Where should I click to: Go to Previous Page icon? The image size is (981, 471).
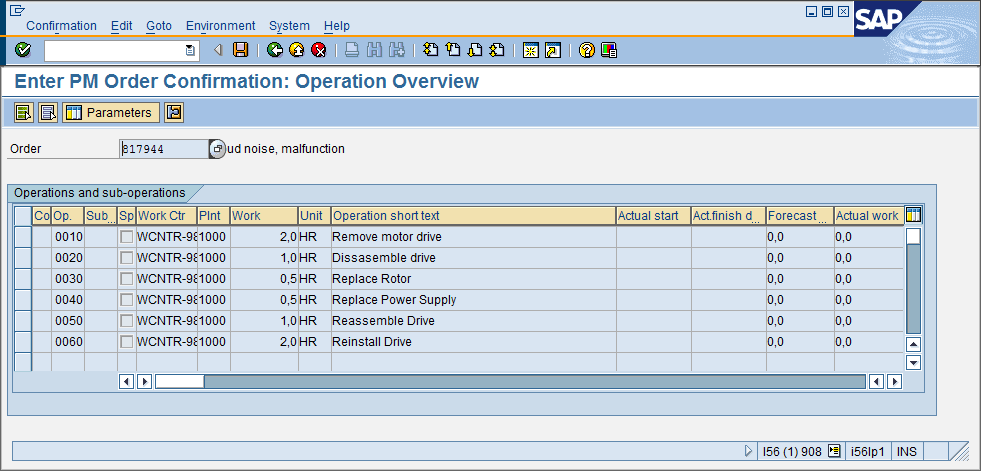point(452,50)
